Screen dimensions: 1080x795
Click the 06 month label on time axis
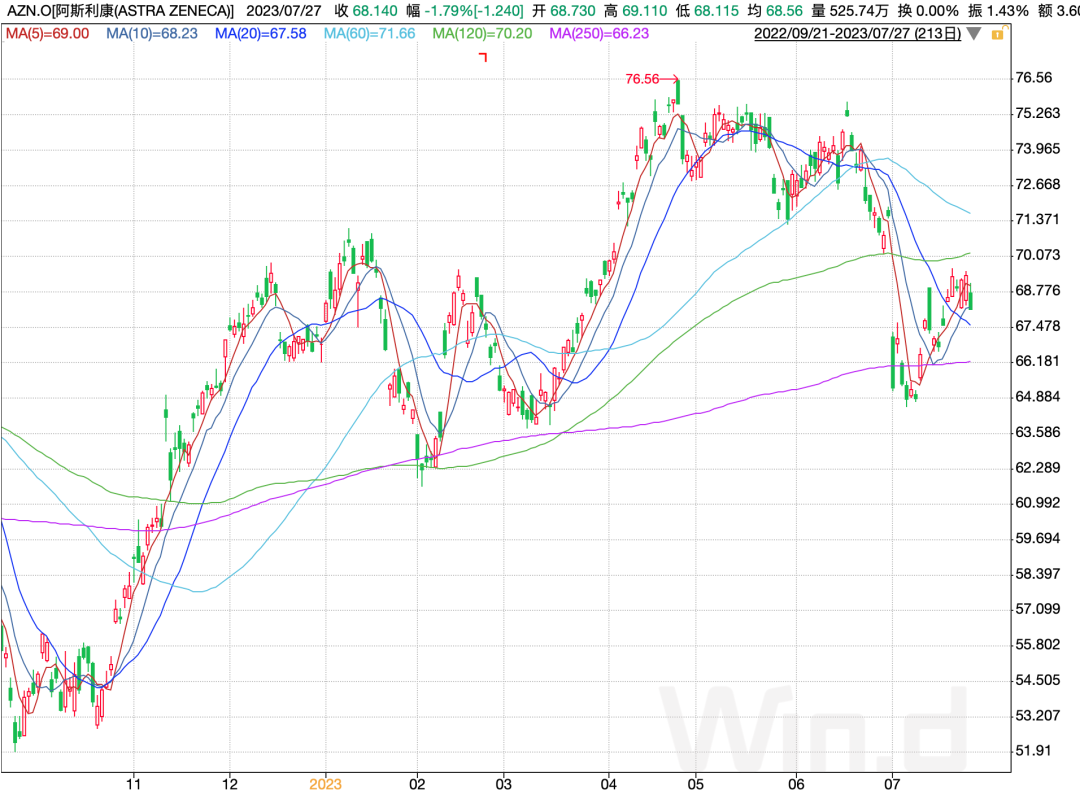pyautogui.click(x=796, y=784)
